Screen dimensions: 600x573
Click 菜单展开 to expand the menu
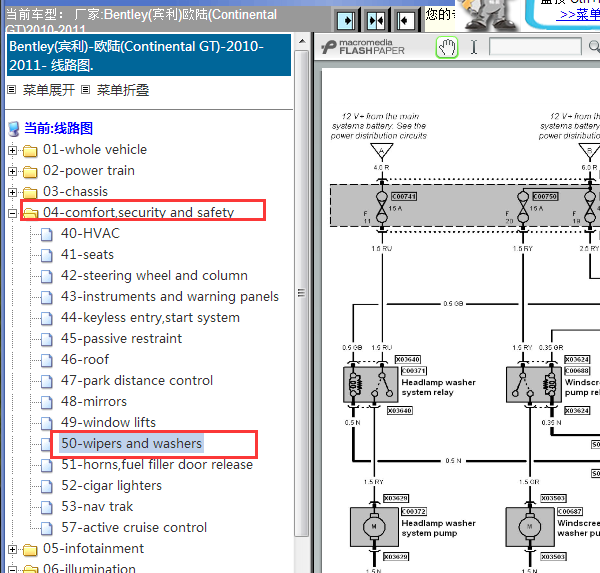(49, 90)
